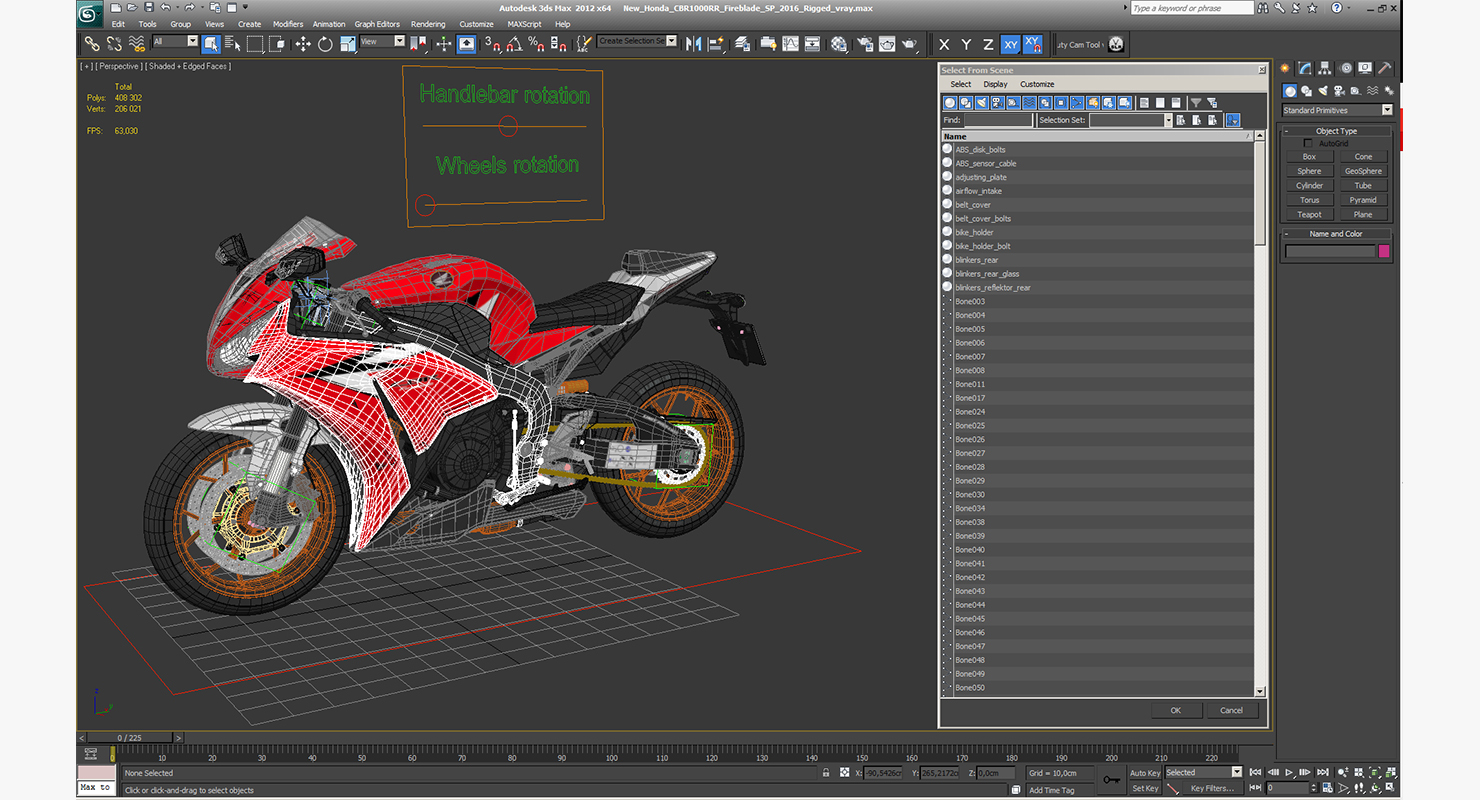Open the MAXScript menu
Viewport: 1480px width, 800px height.
click(x=525, y=24)
